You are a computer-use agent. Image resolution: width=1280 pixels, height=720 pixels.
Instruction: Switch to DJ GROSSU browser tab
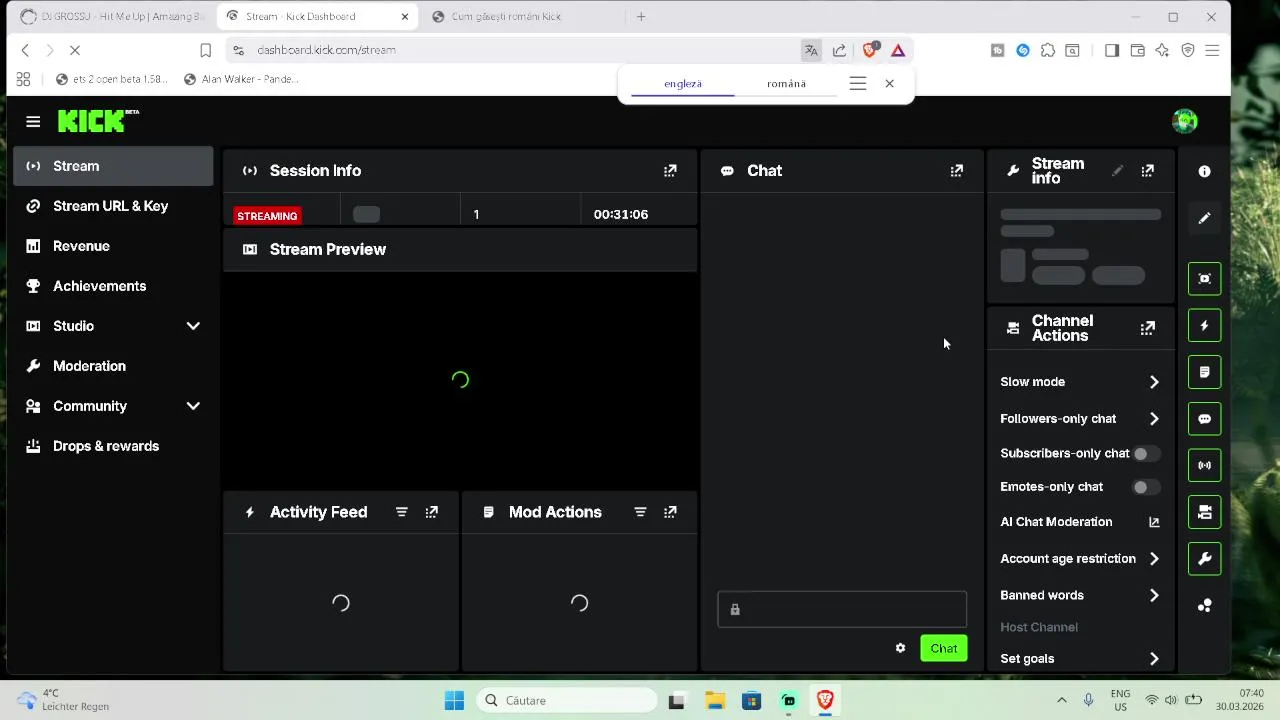point(111,16)
